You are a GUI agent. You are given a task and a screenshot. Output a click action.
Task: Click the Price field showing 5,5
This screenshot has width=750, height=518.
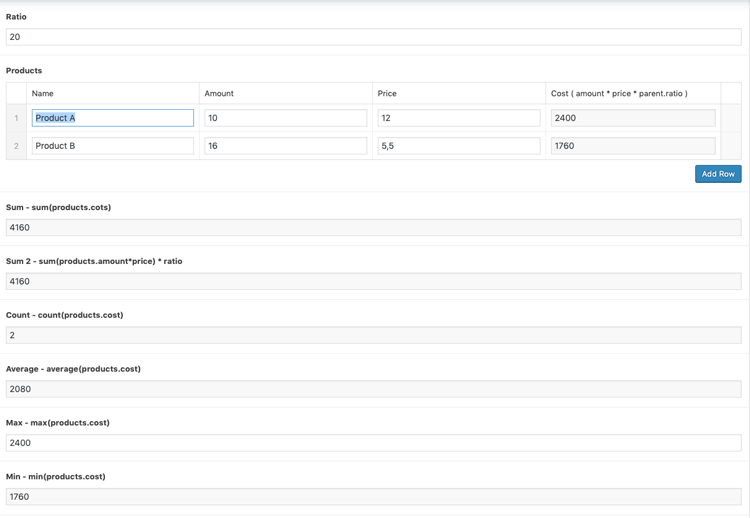pos(459,146)
